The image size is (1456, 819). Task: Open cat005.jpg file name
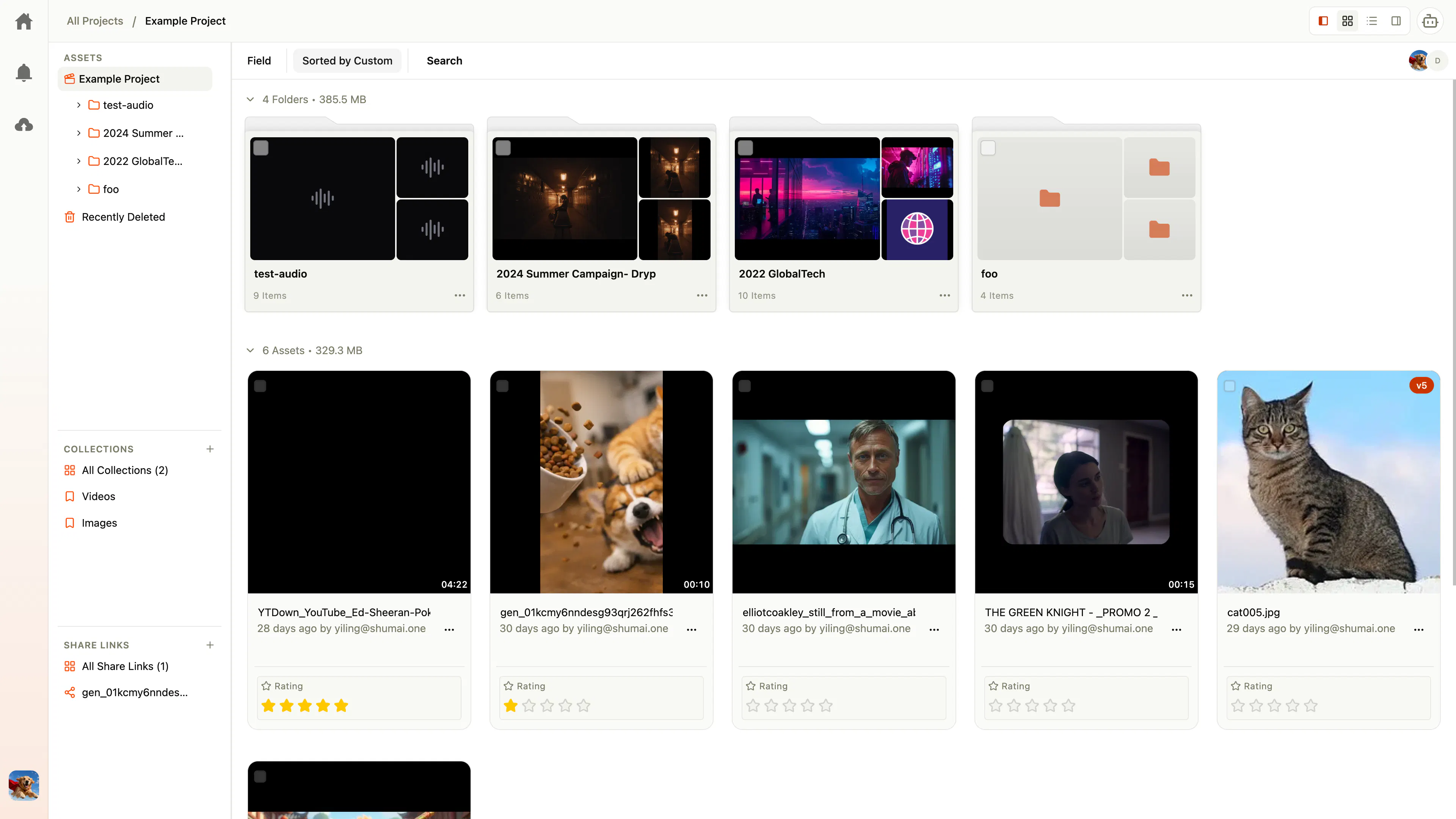1253,612
